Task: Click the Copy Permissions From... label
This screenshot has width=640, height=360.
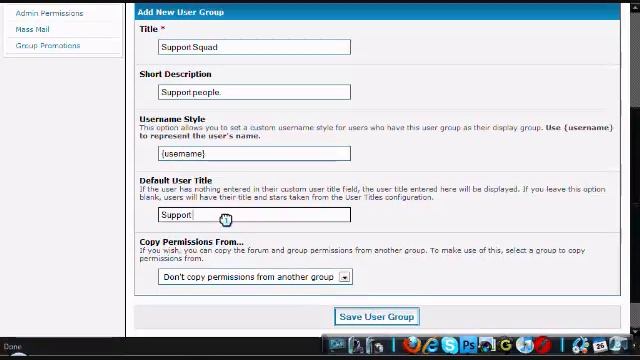Action: (x=191, y=242)
